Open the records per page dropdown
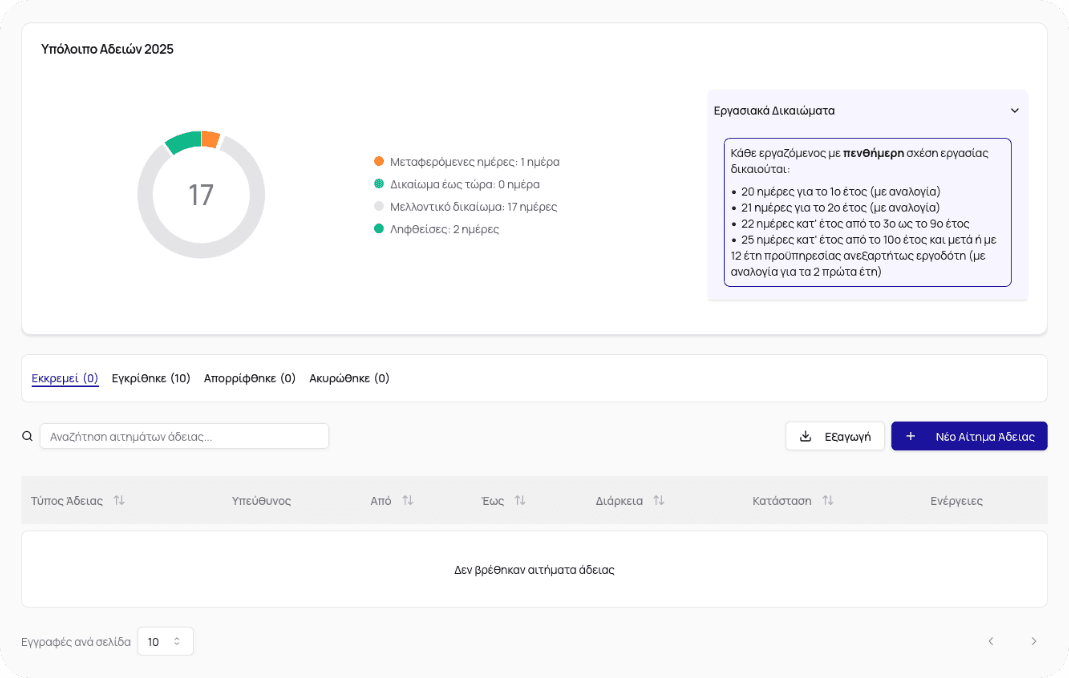Screen dimensions: 1069x678 (165, 641)
